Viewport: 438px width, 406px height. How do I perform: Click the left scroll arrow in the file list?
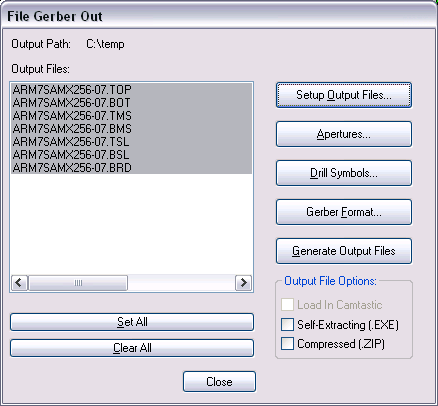coord(19,283)
